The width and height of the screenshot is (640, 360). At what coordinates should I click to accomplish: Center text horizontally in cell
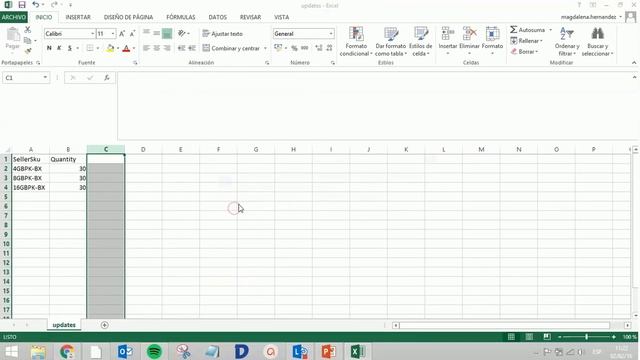pos(156,48)
